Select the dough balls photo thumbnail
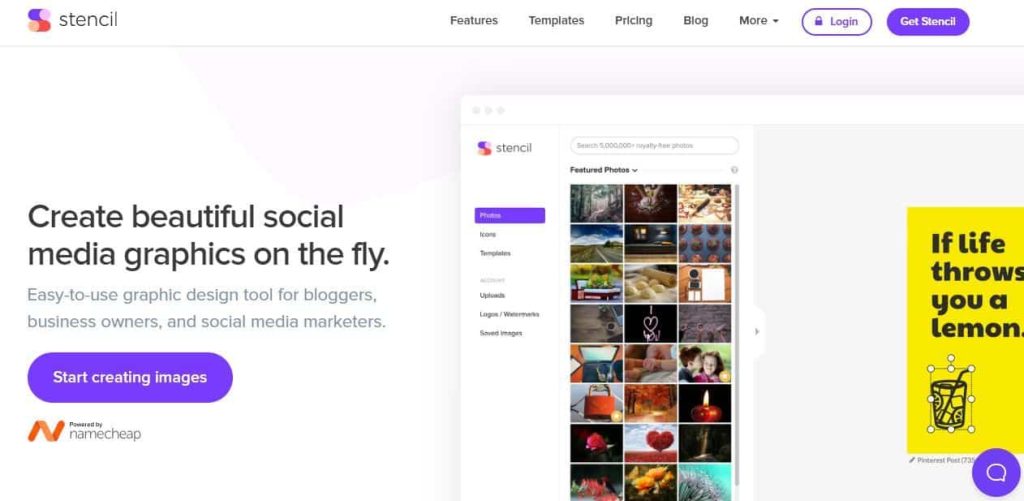This screenshot has height=501, width=1024. [x=650, y=283]
